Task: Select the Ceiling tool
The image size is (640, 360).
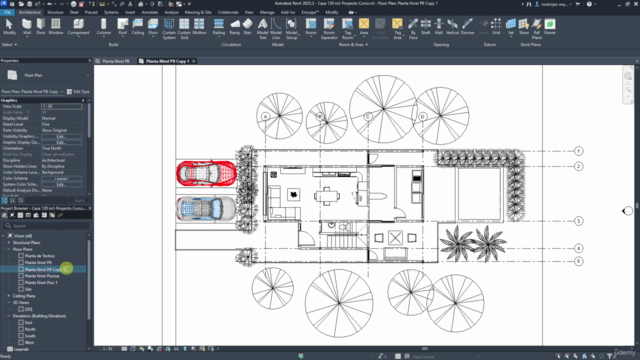Action: [x=138, y=27]
